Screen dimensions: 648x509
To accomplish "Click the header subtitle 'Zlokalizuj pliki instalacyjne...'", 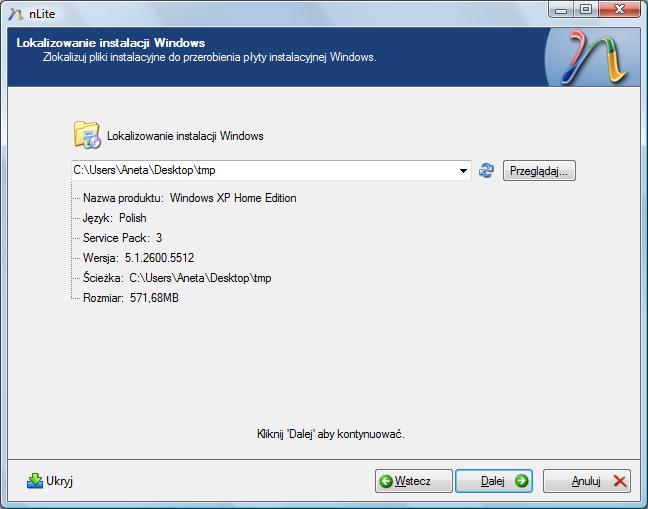I will point(210,57).
